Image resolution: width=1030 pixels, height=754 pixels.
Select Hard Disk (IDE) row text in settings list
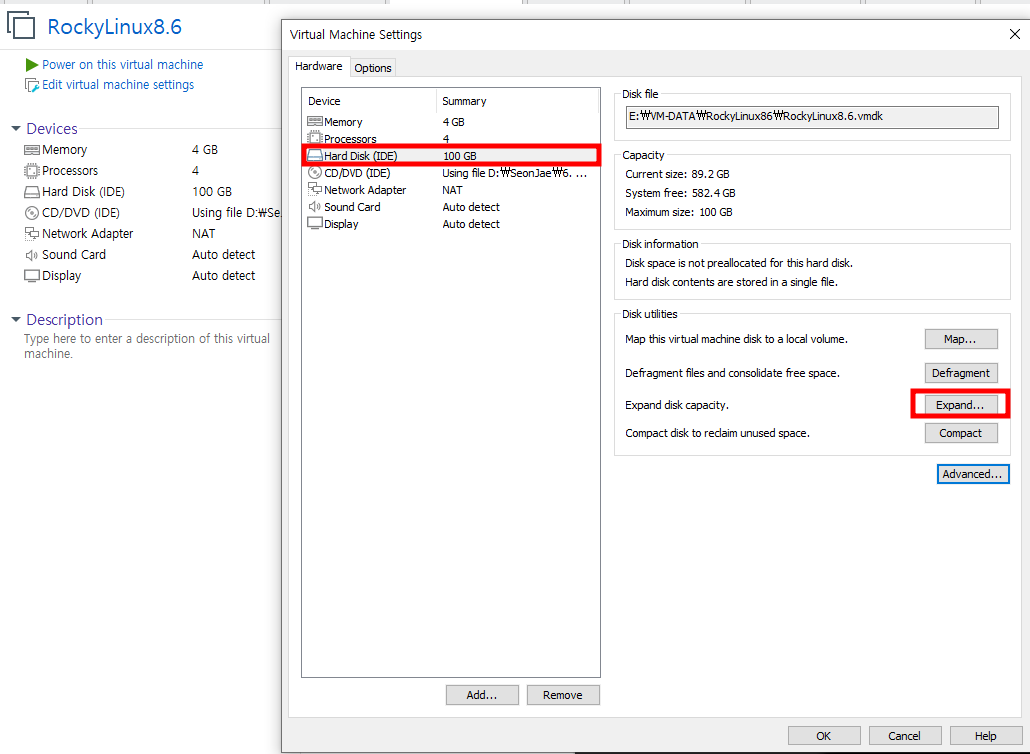(361, 156)
